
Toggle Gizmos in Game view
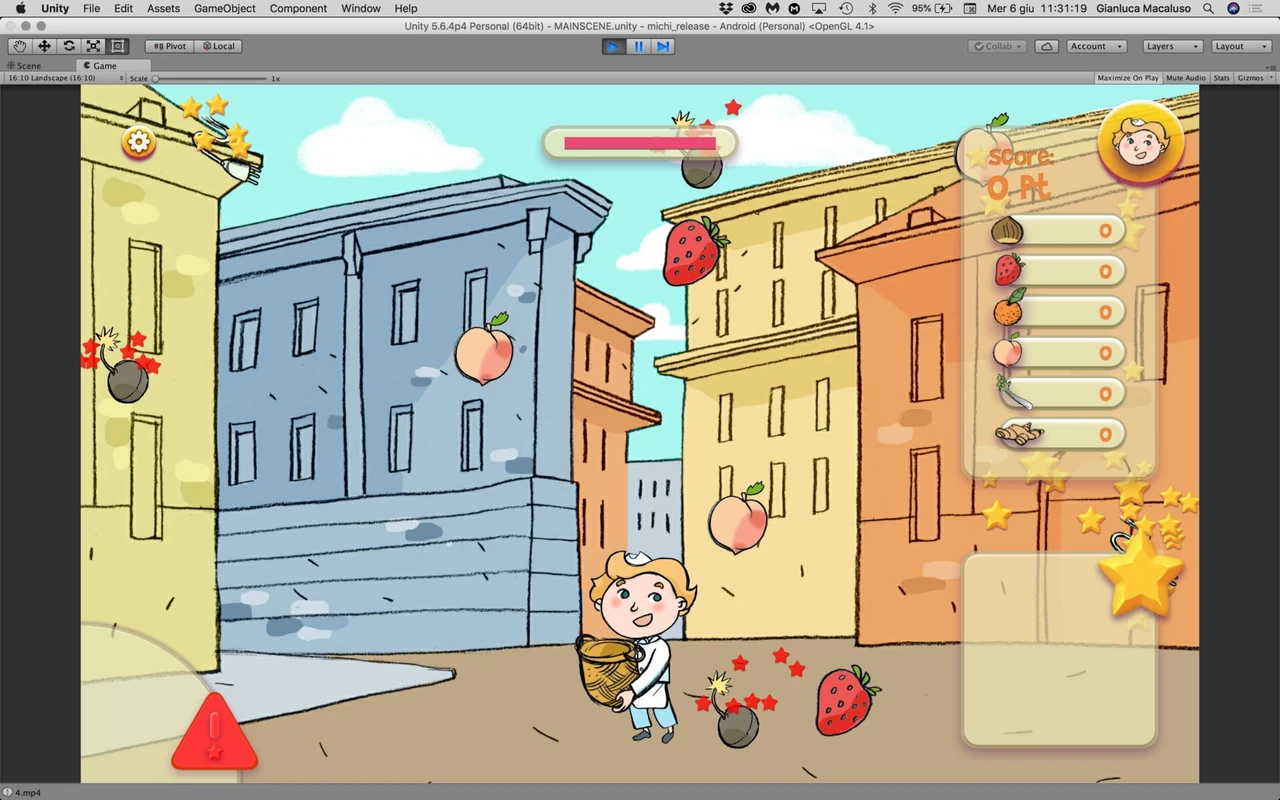click(x=1248, y=78)
